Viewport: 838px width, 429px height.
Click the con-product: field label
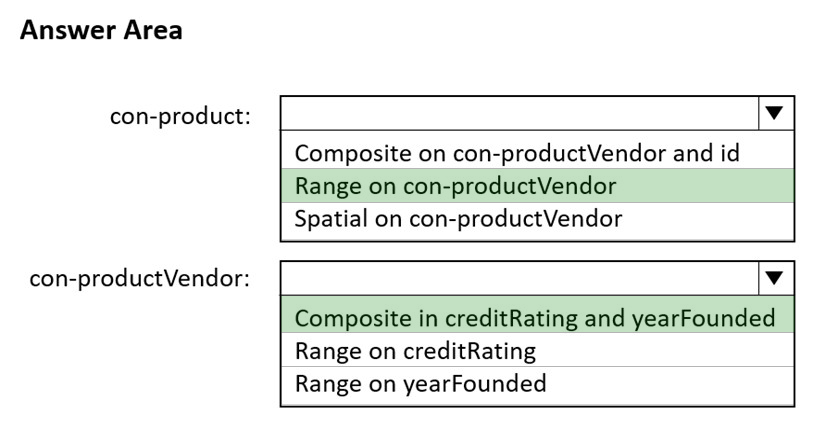click(180, 116)
